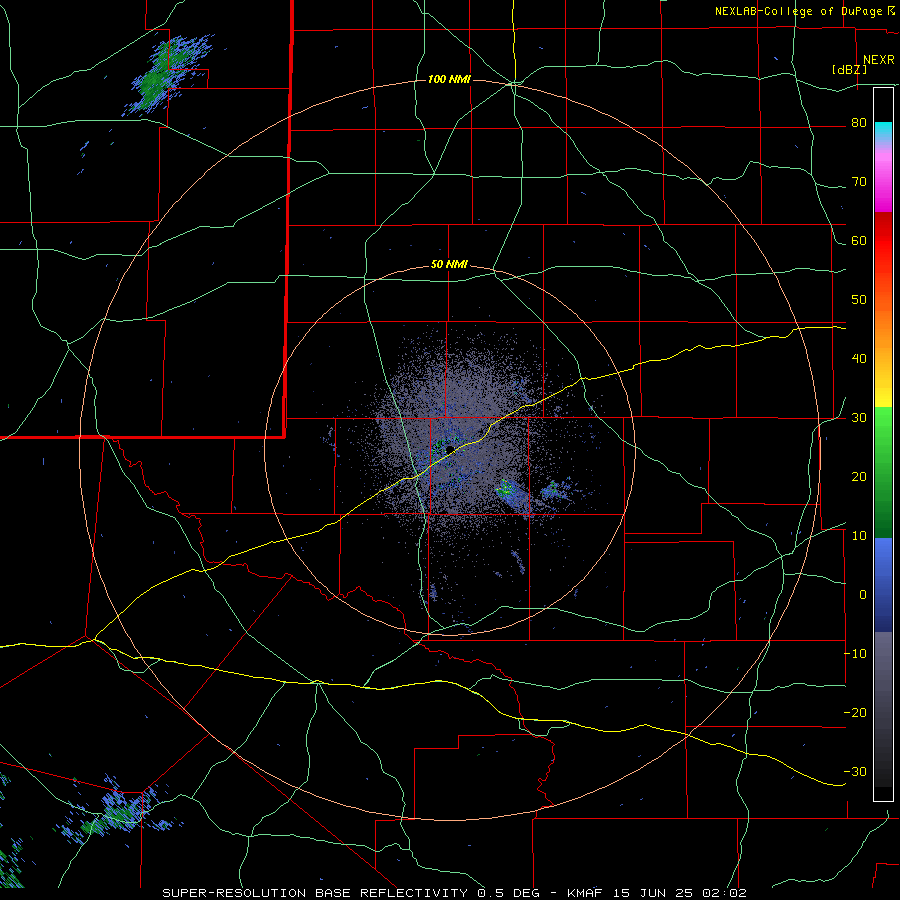This screenshot has height=900, width=900.
Task: Click the [dBZ] units label
Action: pos(849,69)
